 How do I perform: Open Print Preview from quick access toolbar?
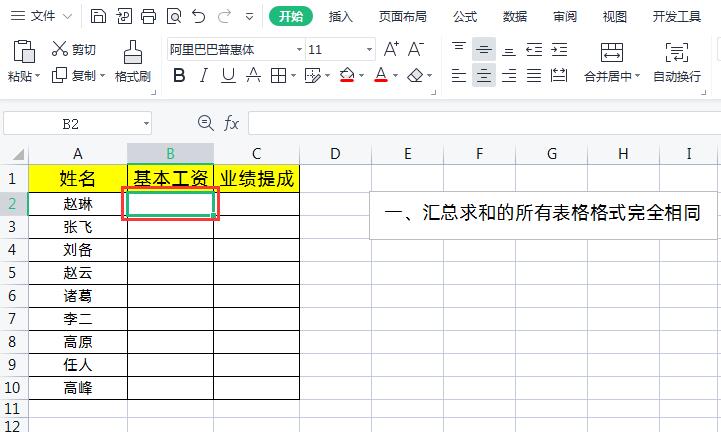[x=174, y=17]
